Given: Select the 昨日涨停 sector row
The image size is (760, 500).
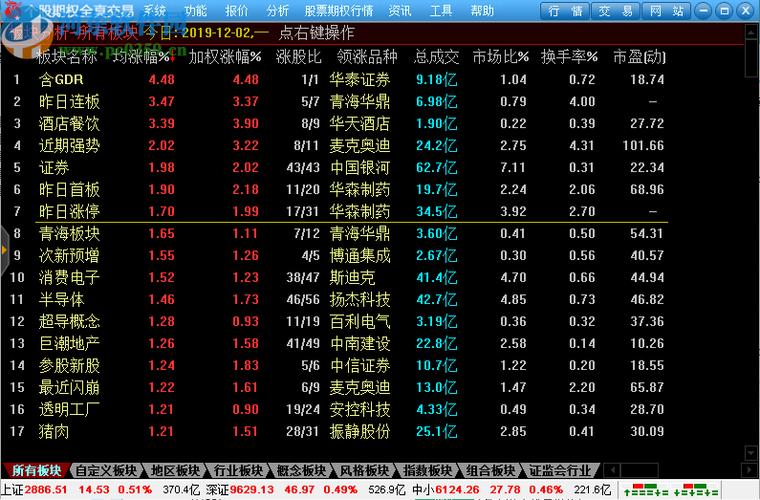Looking at the screenshot, I should point(337,211).
